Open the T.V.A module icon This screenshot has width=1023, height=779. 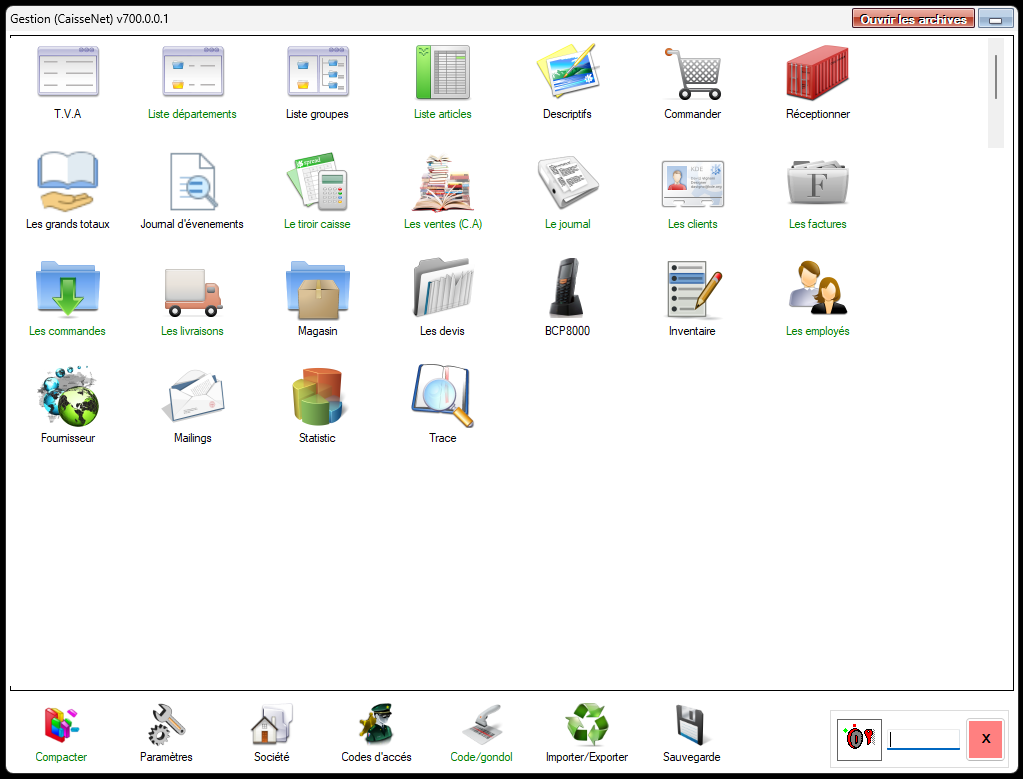[x=68, y=72]
